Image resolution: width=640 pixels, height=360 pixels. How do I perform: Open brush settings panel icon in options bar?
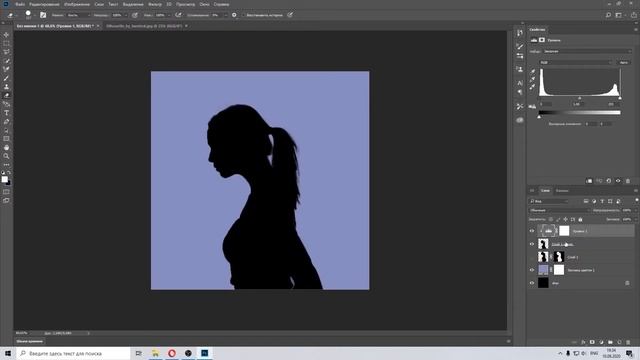pos(43,15)
